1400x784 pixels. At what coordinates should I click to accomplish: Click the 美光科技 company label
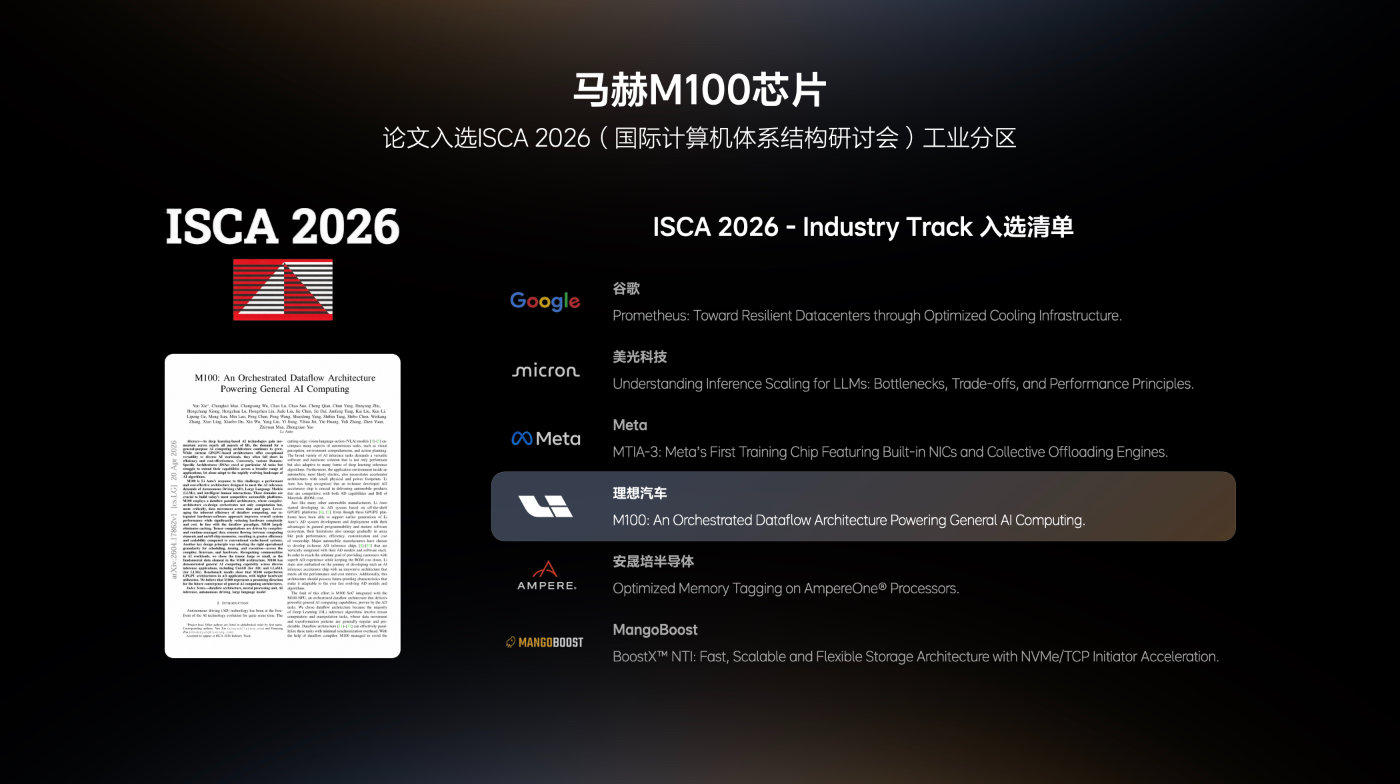[640, 357]
